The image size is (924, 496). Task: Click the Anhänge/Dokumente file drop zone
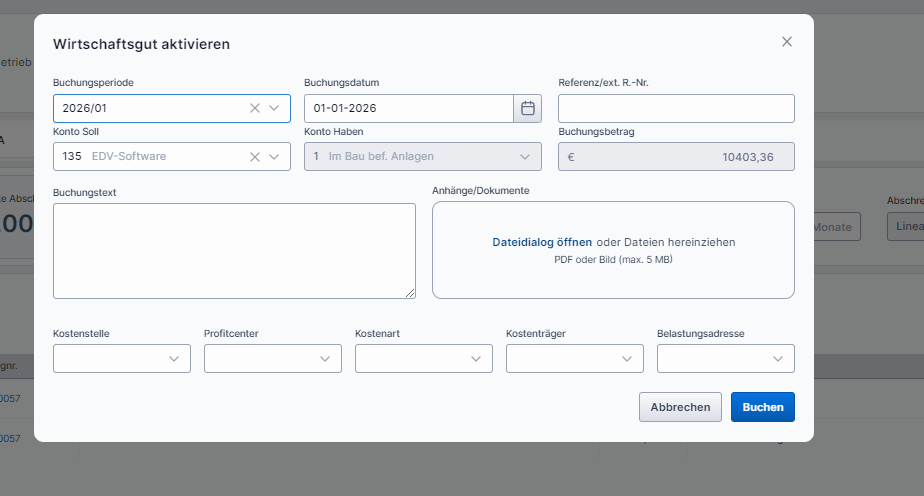613,275
